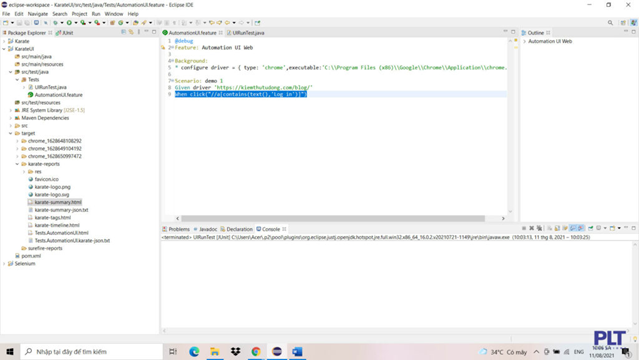Maximize the Package Explorer panel

pos(154,32)
